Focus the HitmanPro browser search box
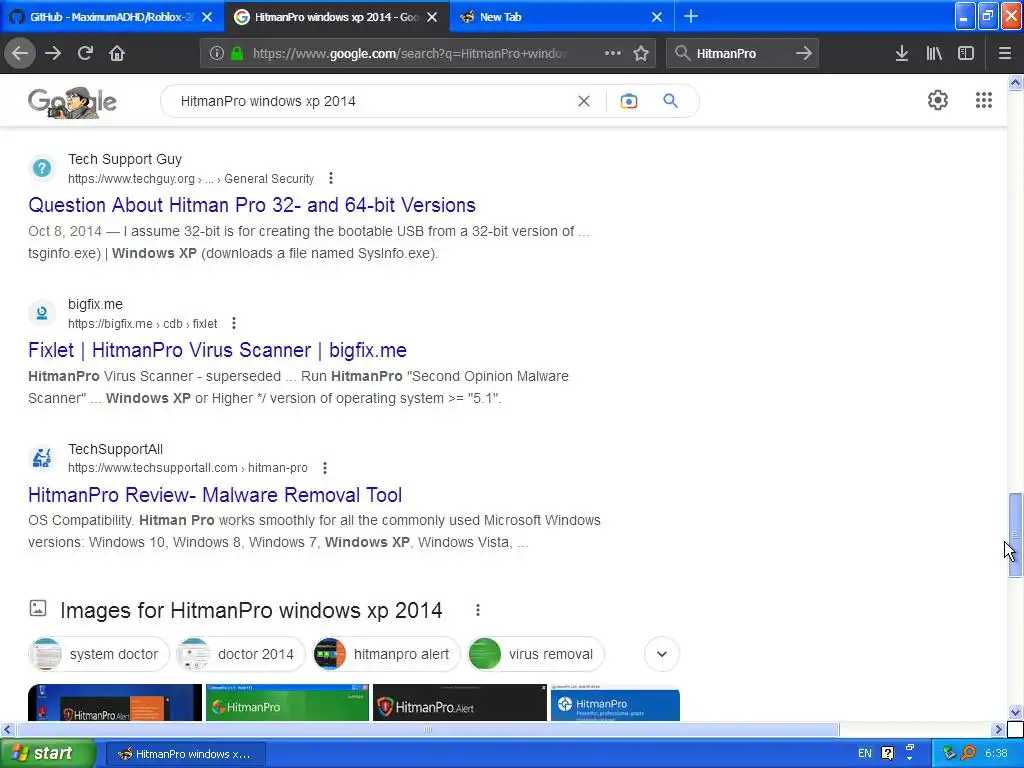This screenshot has height=768, width=1024. [741, 54]
